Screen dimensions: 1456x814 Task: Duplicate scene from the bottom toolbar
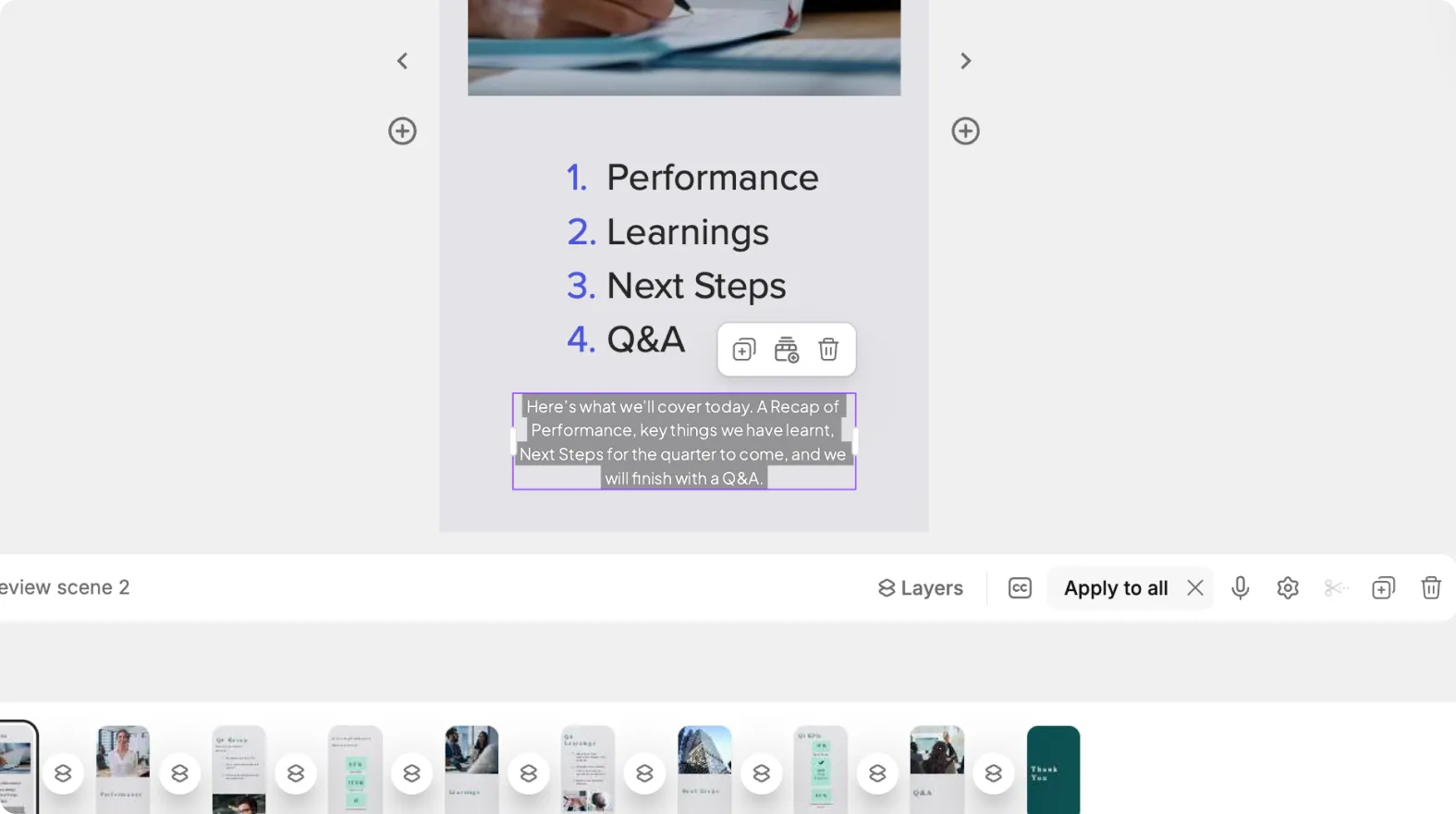pyautogui.click(x=1383, y=588)
